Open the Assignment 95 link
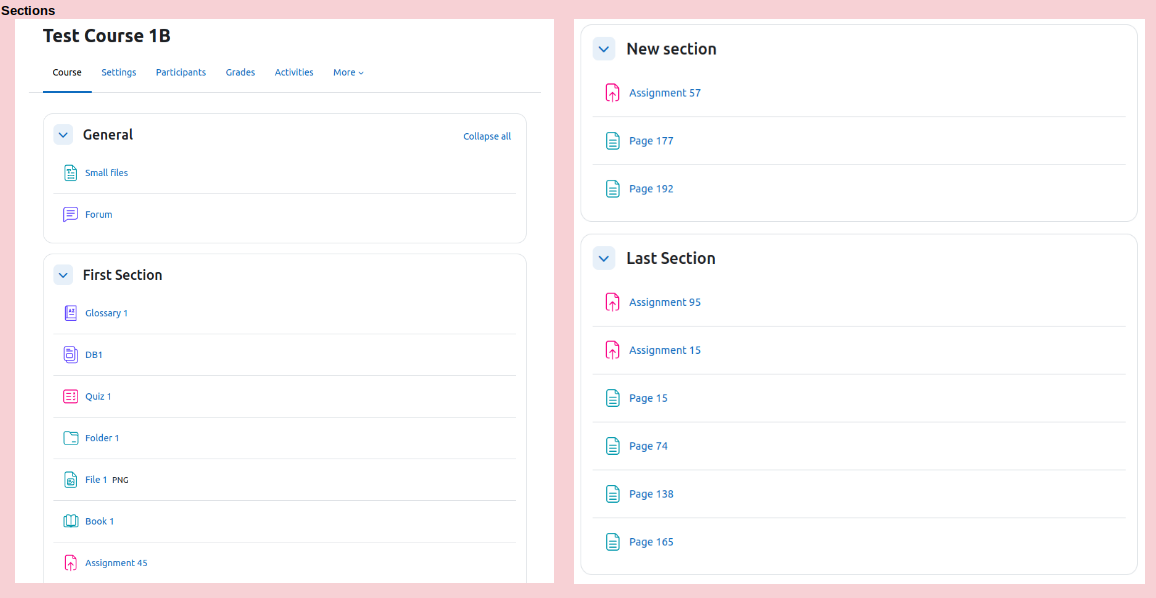 tap(665, 302)
